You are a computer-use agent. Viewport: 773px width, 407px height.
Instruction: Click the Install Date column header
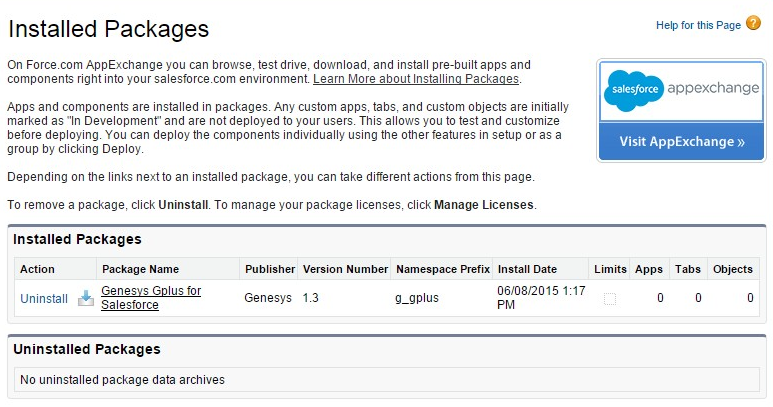point(527,269)
